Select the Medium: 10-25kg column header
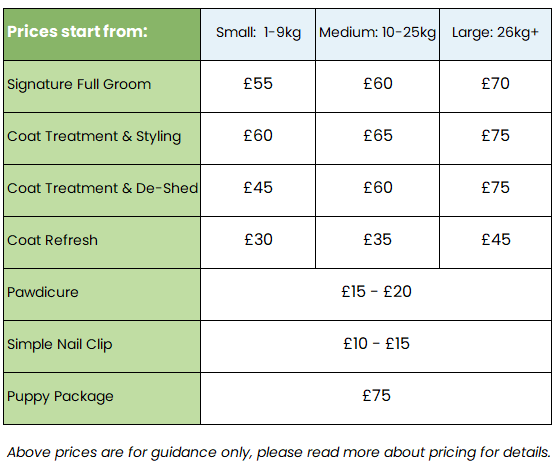Screen dimensions: 553x471 point(377,32)
